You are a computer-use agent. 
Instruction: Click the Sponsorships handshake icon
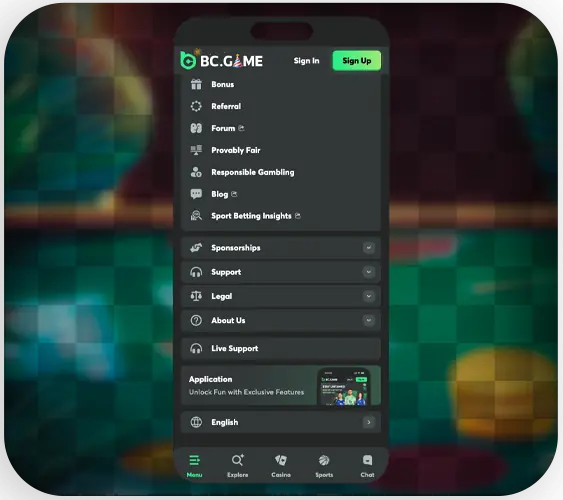196,248
